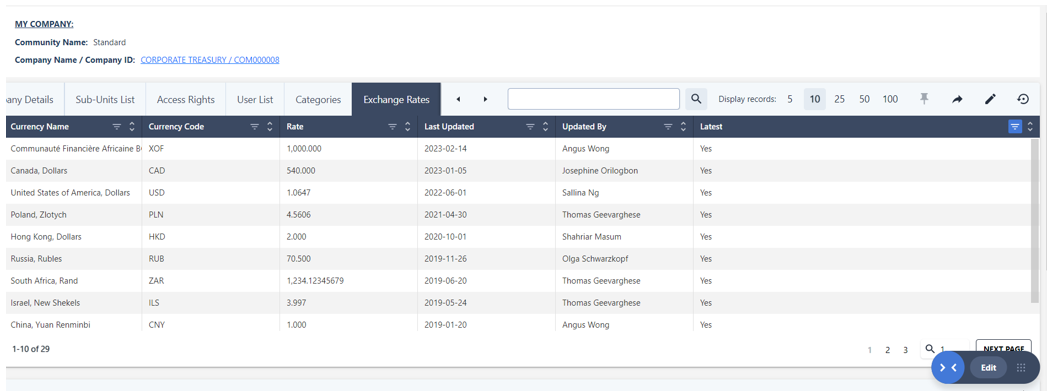Sort by Last Updated using sort arrows
The image size is (1047, 392).
(546, 126)
